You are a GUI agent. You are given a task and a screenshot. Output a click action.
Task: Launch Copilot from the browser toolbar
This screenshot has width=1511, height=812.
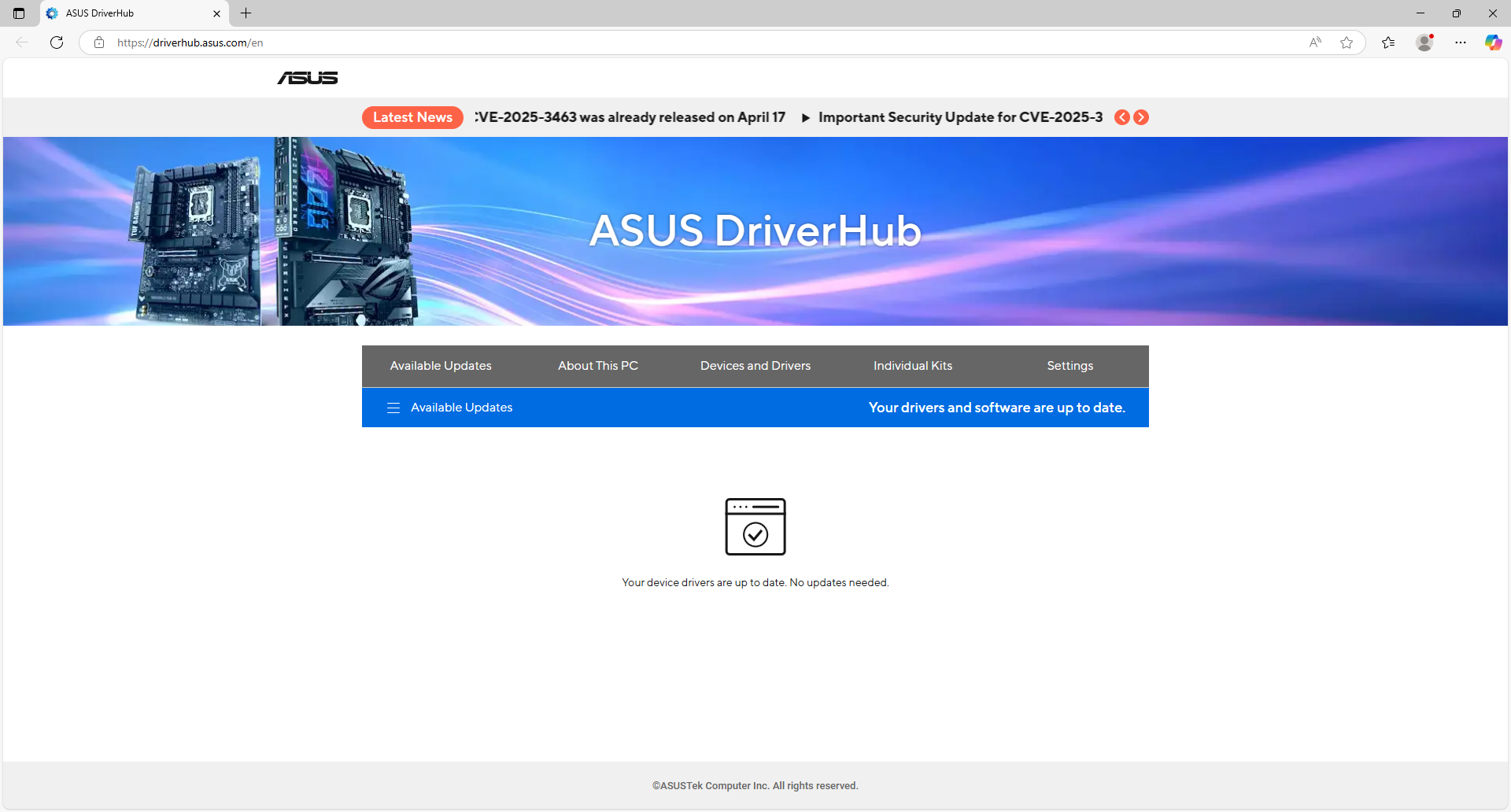[x=1493, y=42]
